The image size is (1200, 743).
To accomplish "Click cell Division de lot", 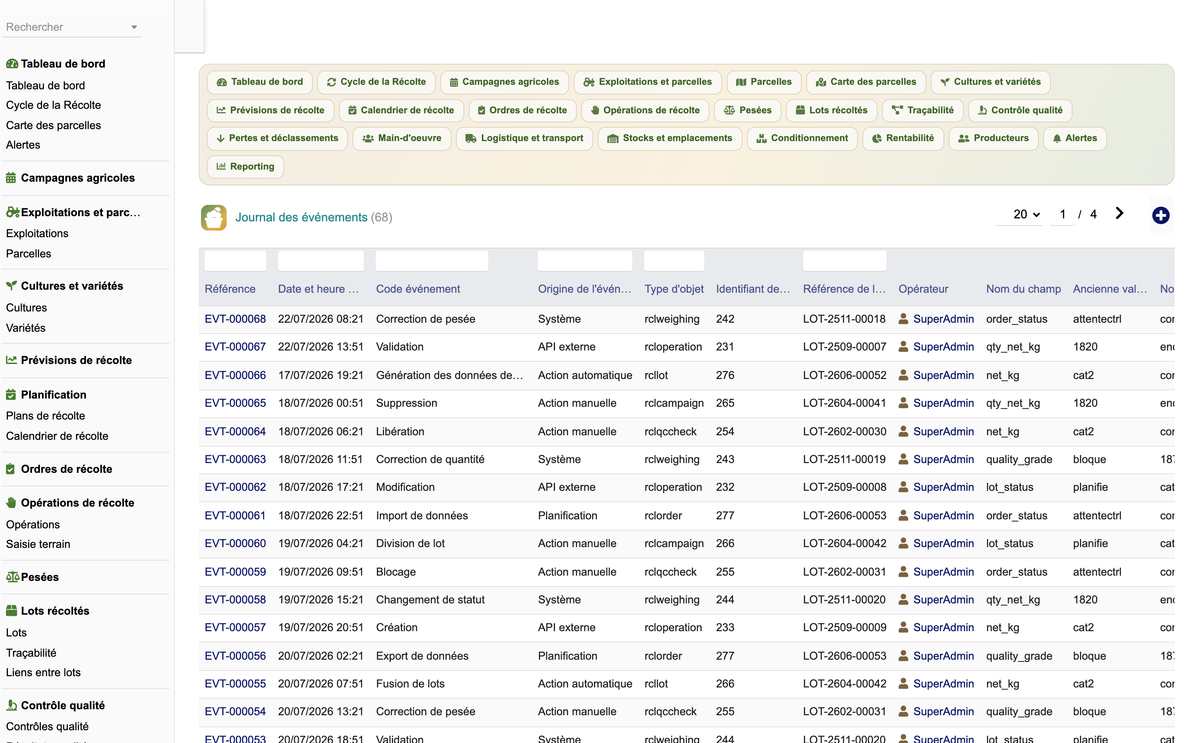I will [x=410, y=544].
